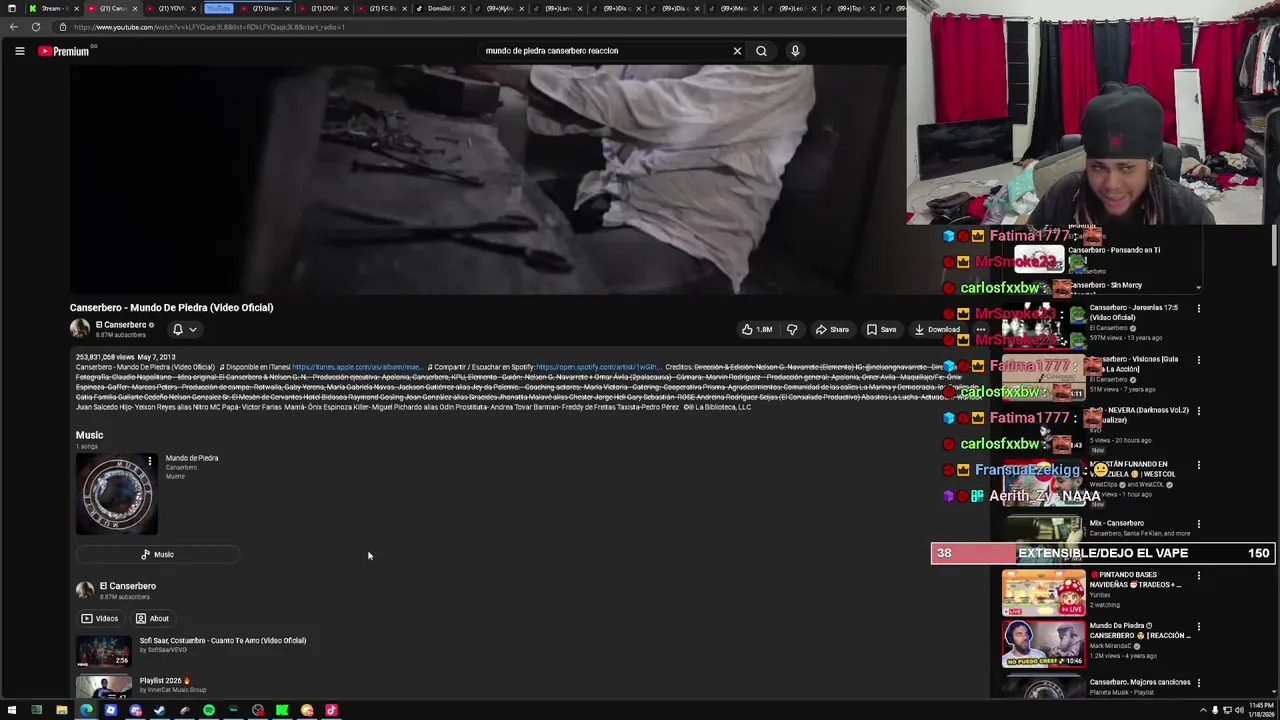Open taskbar clock and date
Image resolution: width=1280 pixels, height=720 pixels.
tap(1259, 711)
